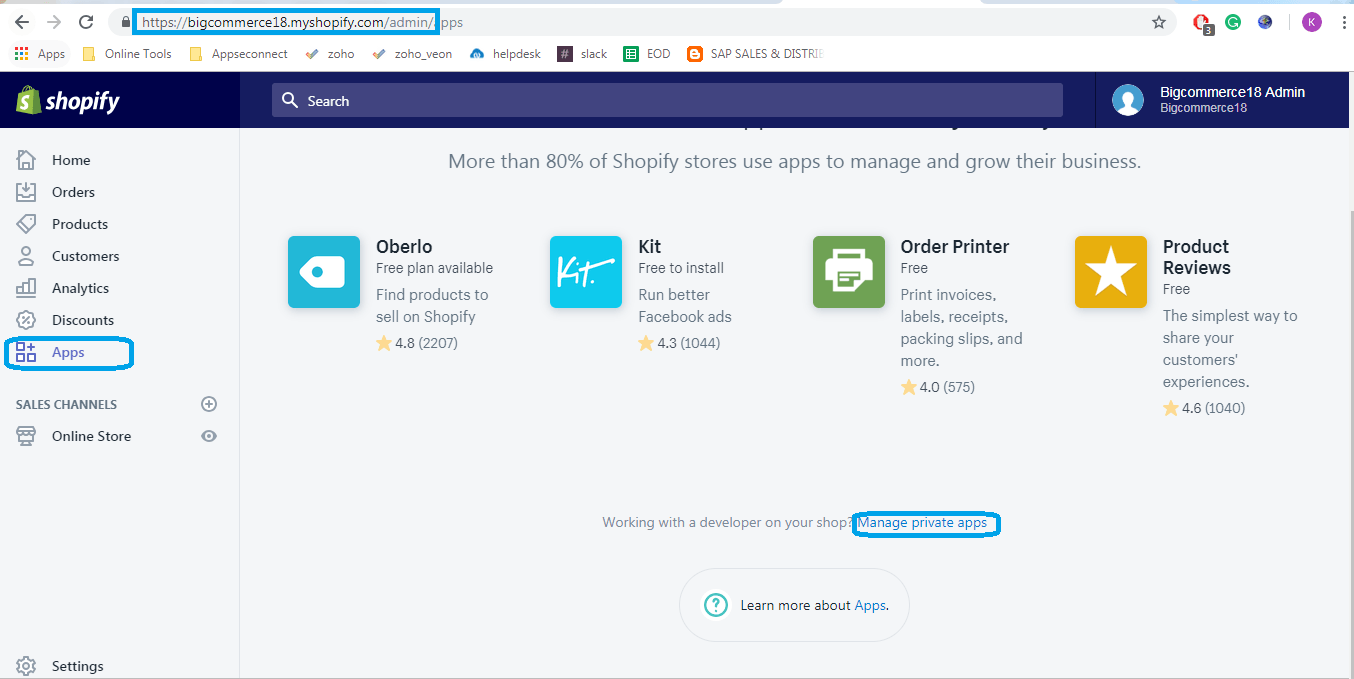The width and height of the screenshot is (1354, 679).
Task: Click the Apps link in Learn more
Action: pyautogui.click(x=869, y=605)
